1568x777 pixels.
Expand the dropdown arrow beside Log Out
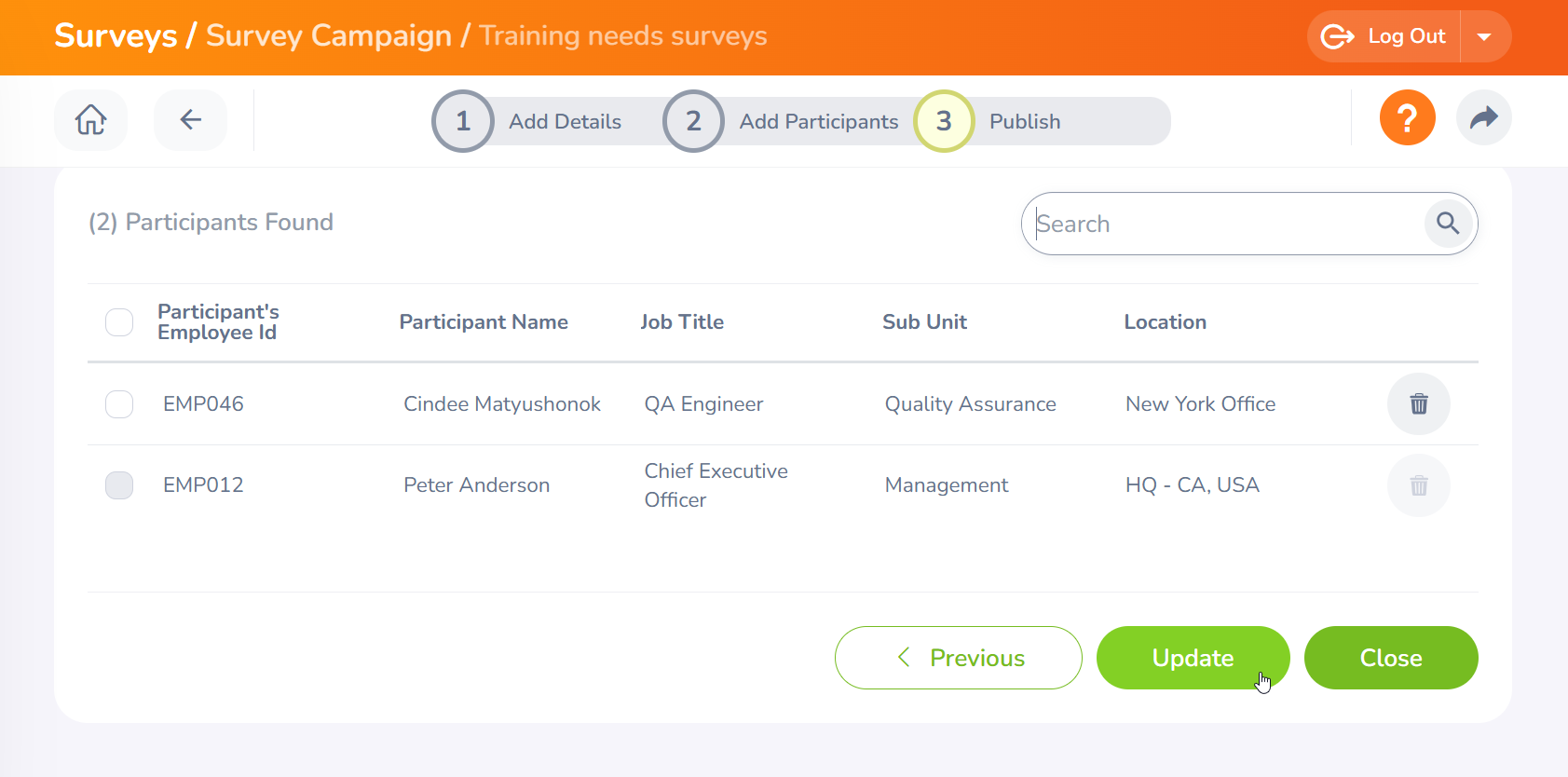point(1484,37)
